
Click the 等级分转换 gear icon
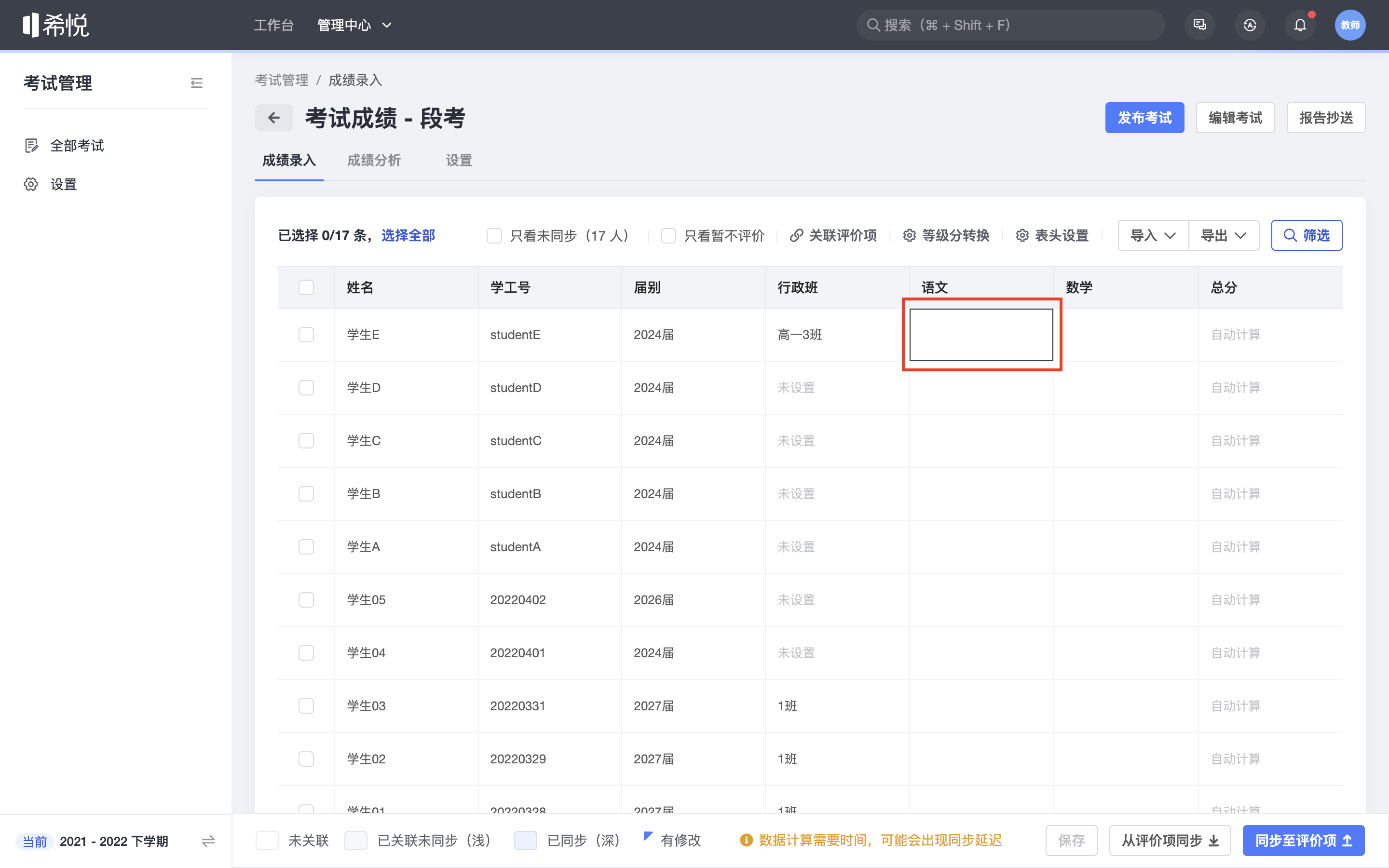[909, 235]
